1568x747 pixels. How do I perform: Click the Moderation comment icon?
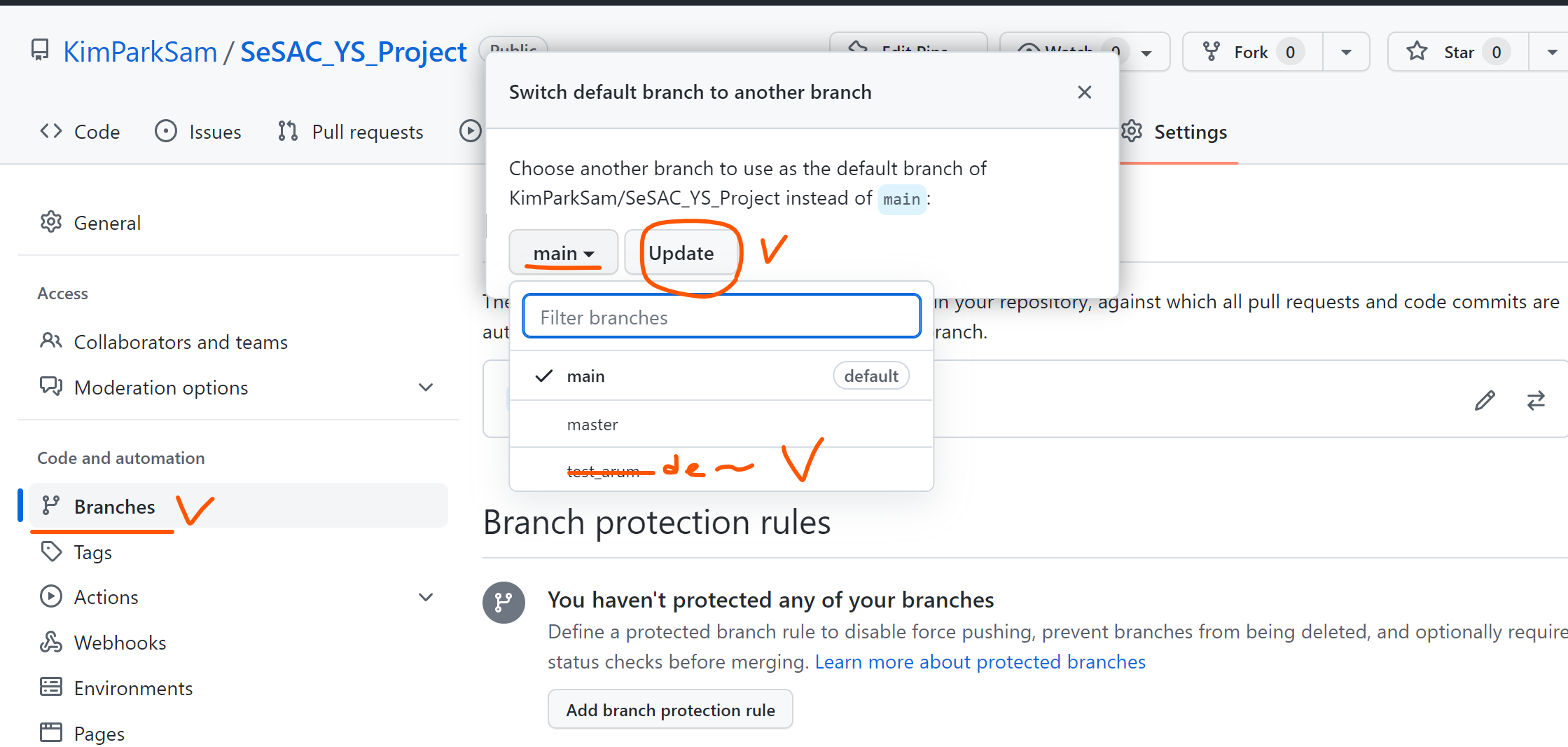50,387
